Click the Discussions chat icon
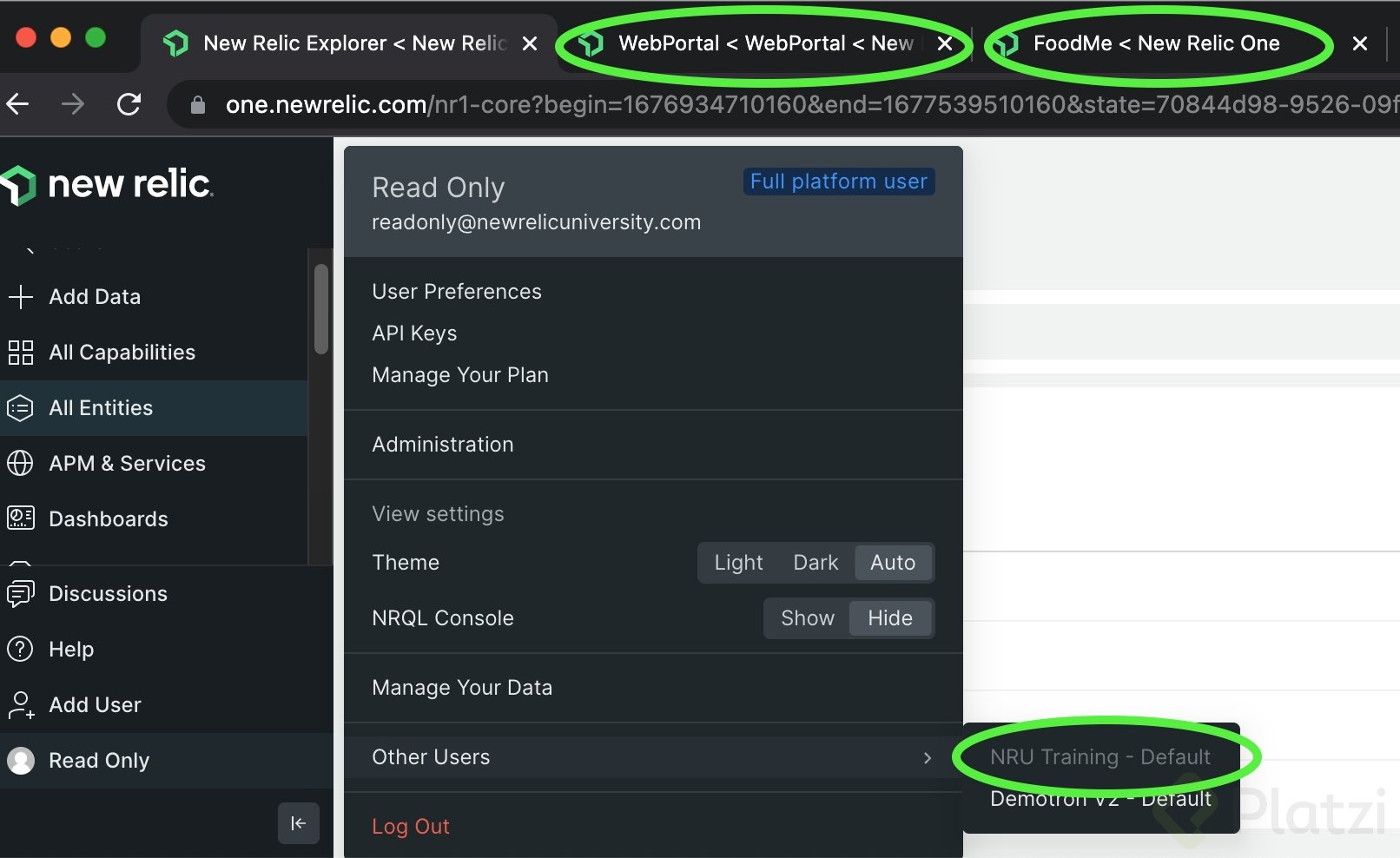Screen dimensions: 1400x858 click(x=20, y=594)
